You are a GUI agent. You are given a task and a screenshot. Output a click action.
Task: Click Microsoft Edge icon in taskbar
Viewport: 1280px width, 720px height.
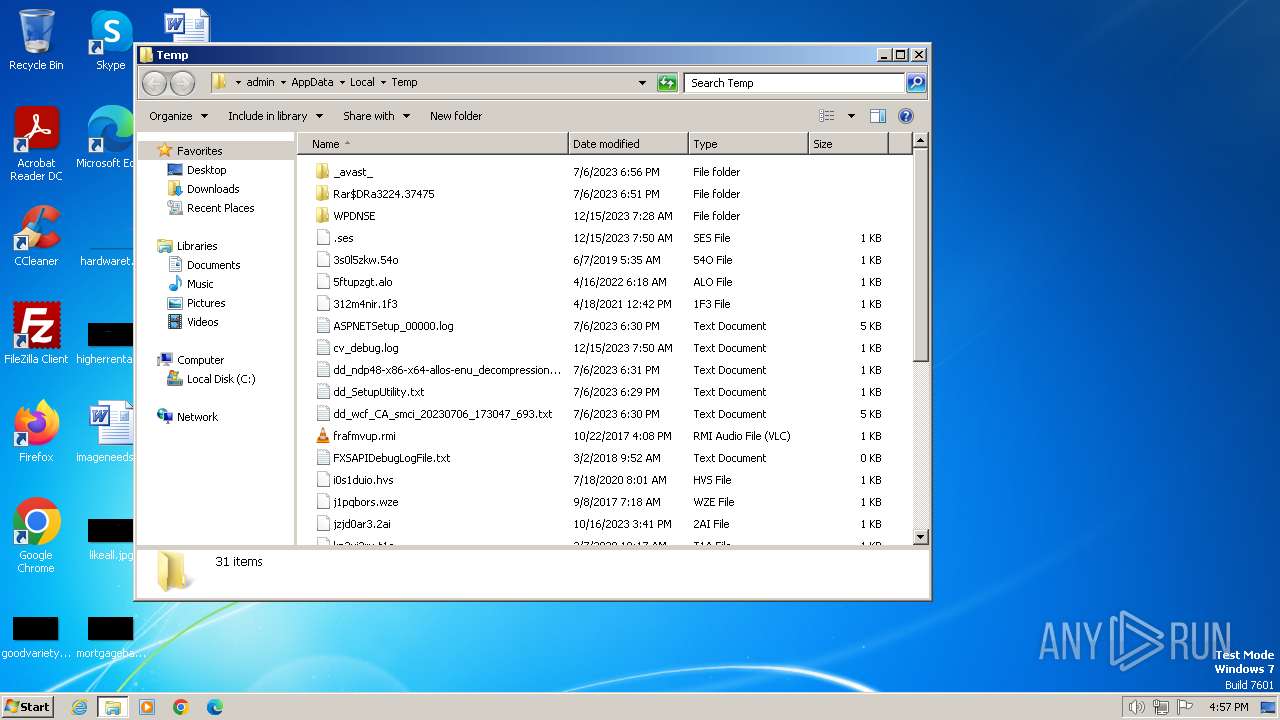[215, 707]
